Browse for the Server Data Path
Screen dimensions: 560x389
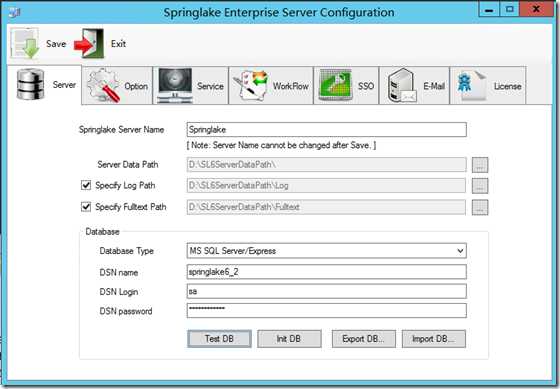pyautogui.click(x=480, y=165)
